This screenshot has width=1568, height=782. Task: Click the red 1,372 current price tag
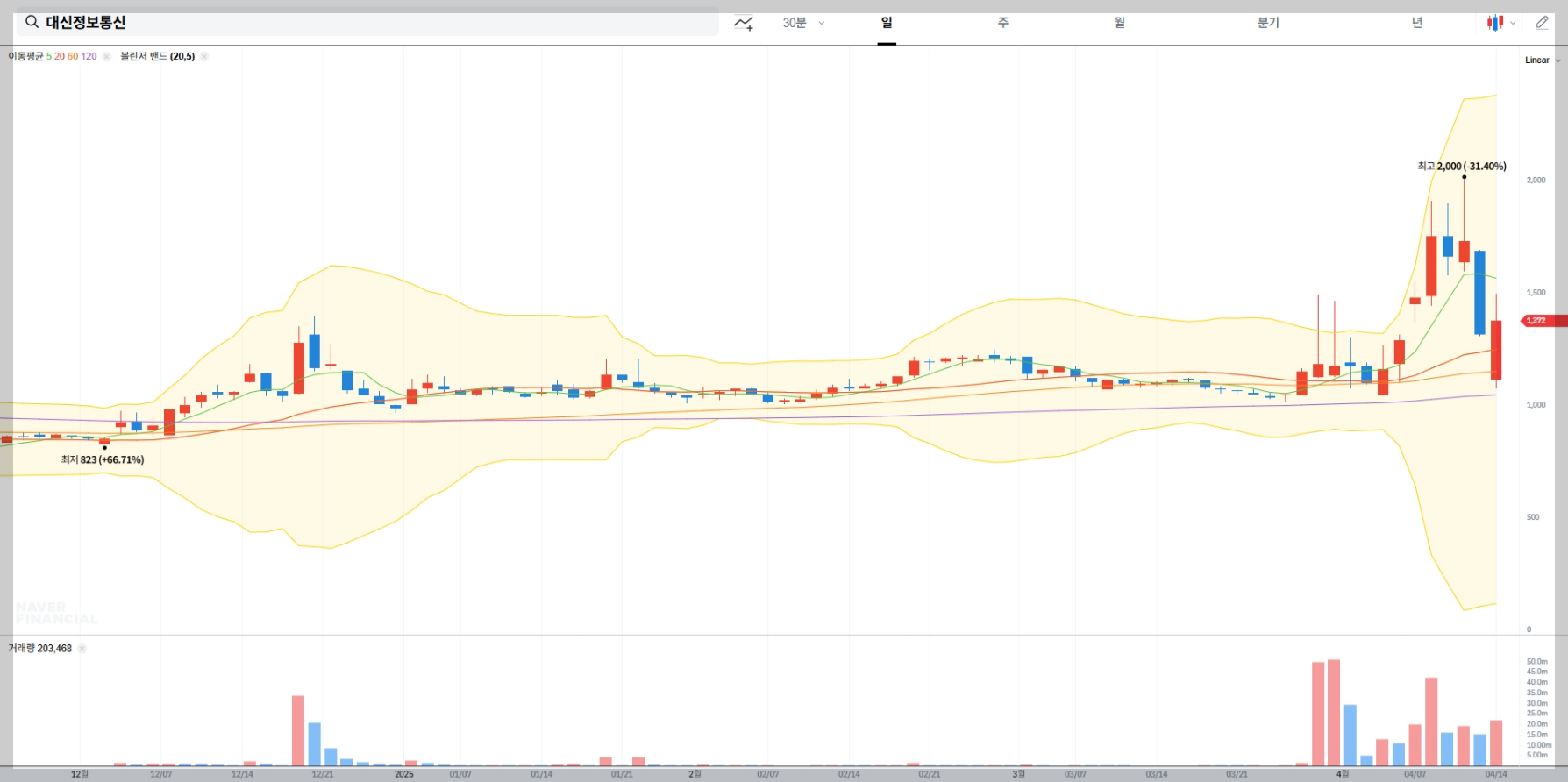pos(1543,321)
